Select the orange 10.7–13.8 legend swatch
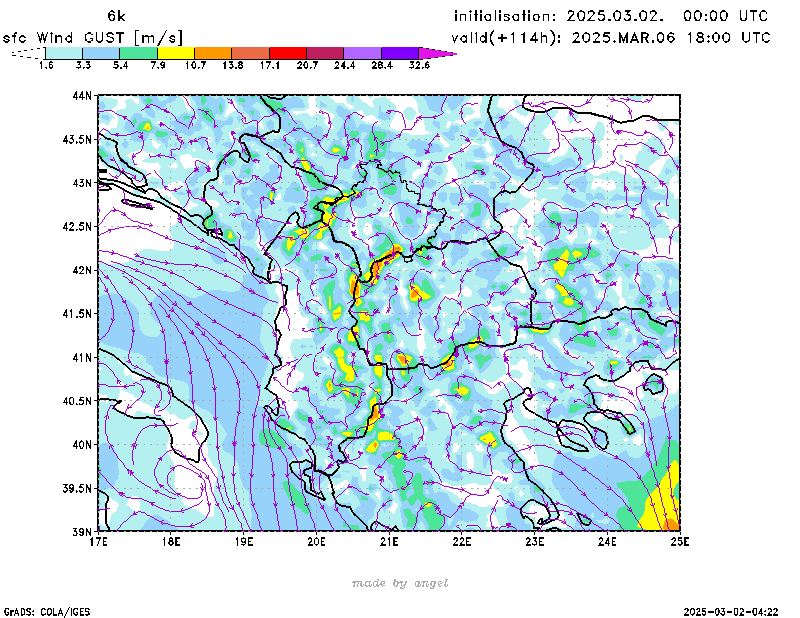Viewport: 800px width, 618px height. [x=213, y=52]
